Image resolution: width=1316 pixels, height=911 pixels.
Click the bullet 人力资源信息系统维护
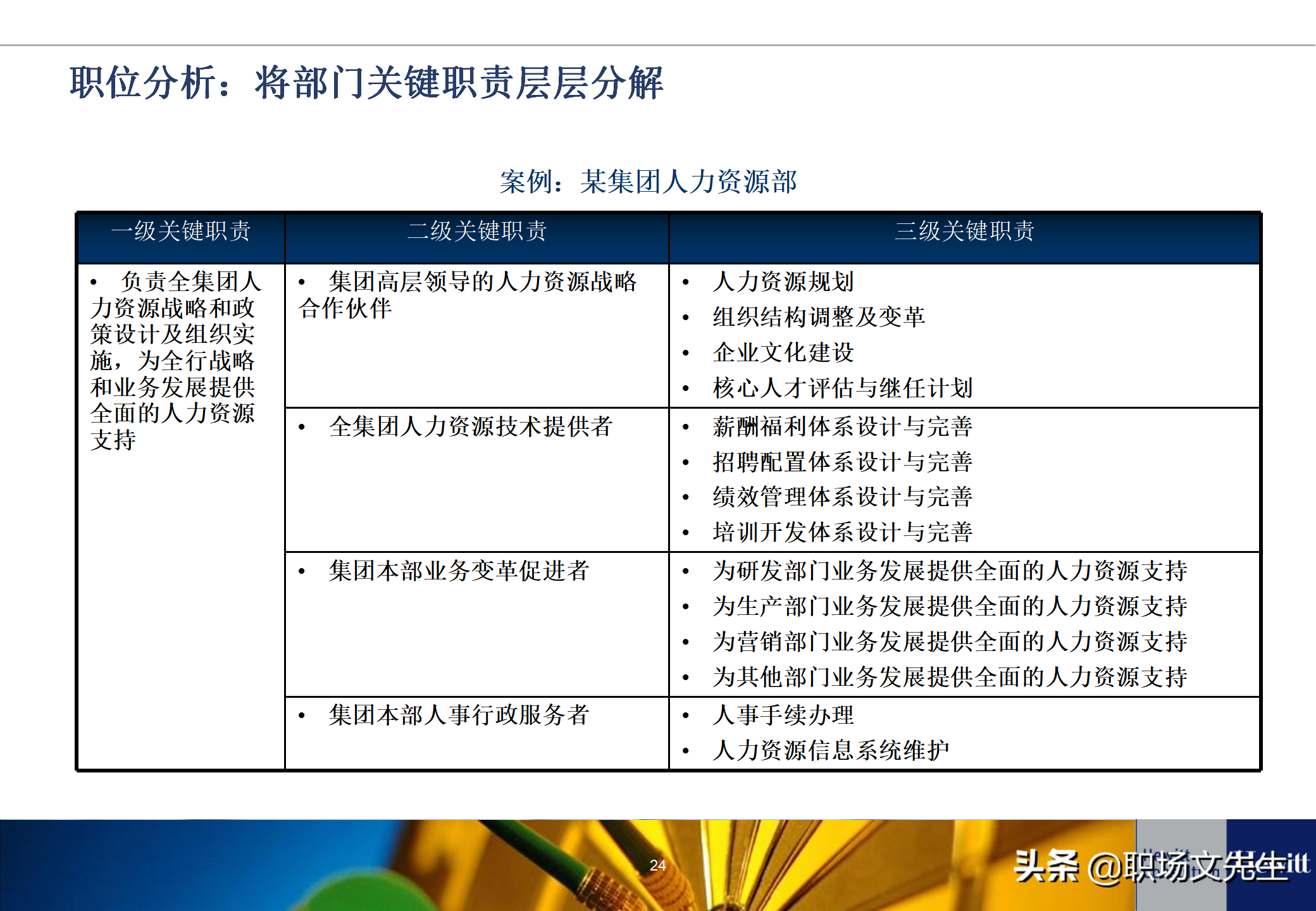point(831,750)
